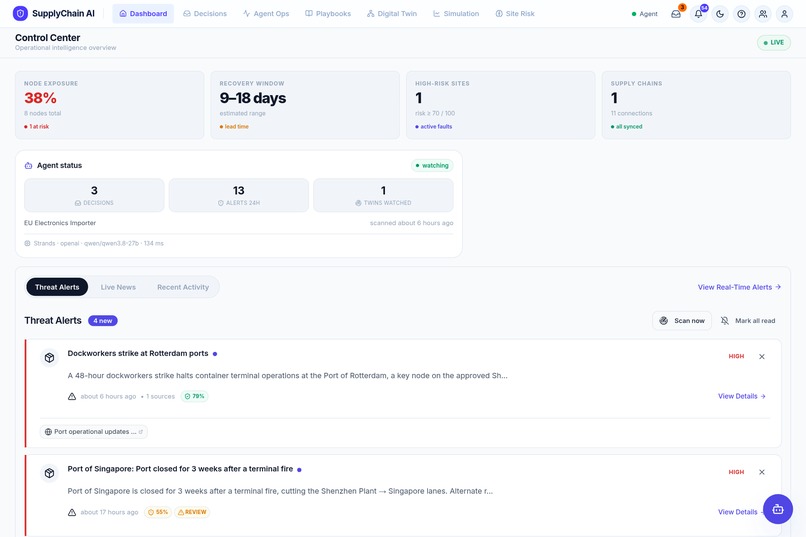Click the Scan now button
Viewport: 806px width, 537px height.
pyautogui.click(x=682, y=321)
